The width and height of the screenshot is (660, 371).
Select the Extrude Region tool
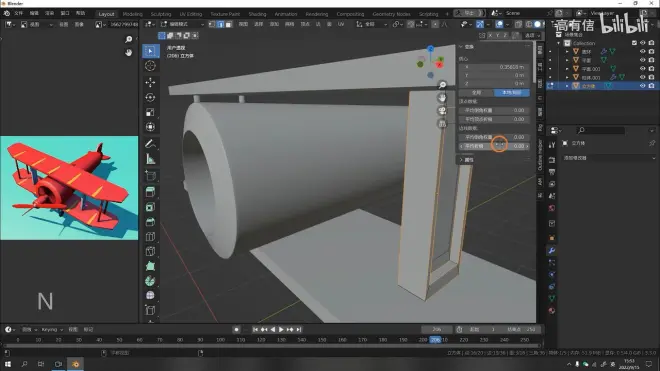pos(150,192)
